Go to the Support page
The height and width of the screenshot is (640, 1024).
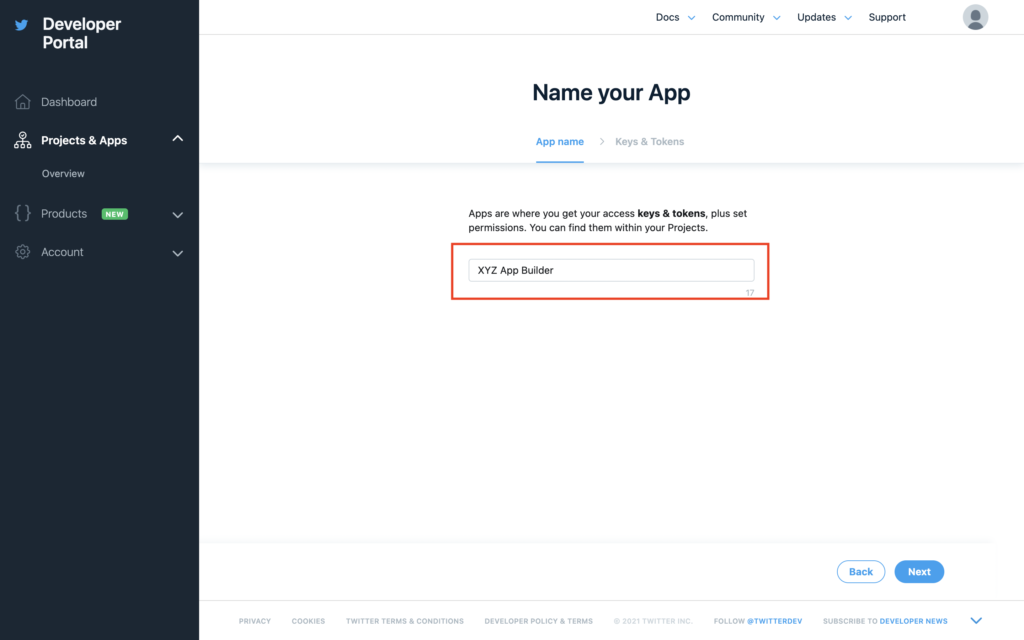(887, 17)
